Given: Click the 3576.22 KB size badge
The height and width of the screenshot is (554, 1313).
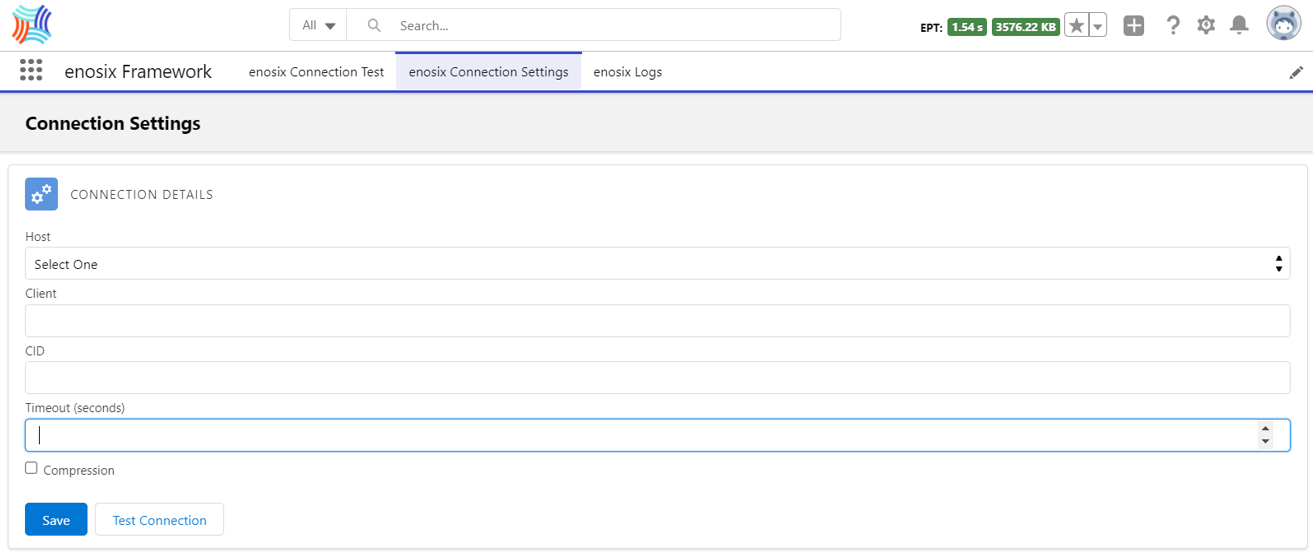Looking at the screenshot, I should 1026,27.
